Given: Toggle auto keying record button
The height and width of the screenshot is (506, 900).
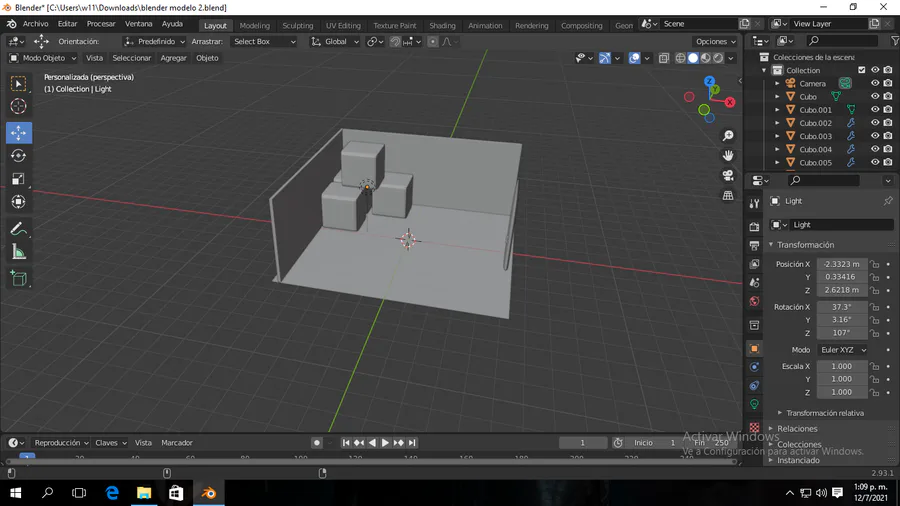Looking at the screenshot, I should pos(316,443).
